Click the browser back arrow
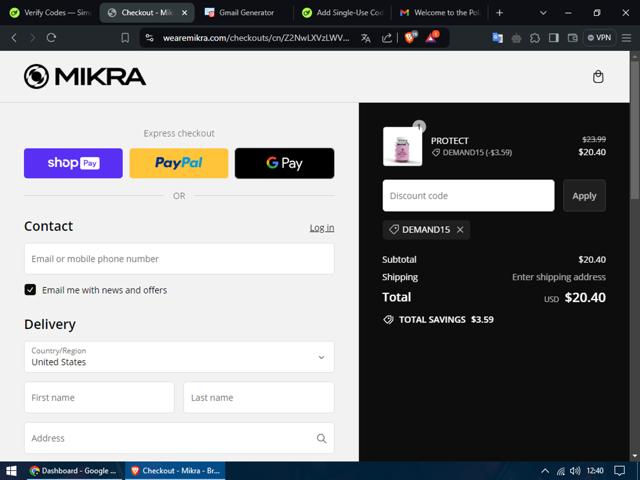640x480 pixels. click(x=14, y=38)
